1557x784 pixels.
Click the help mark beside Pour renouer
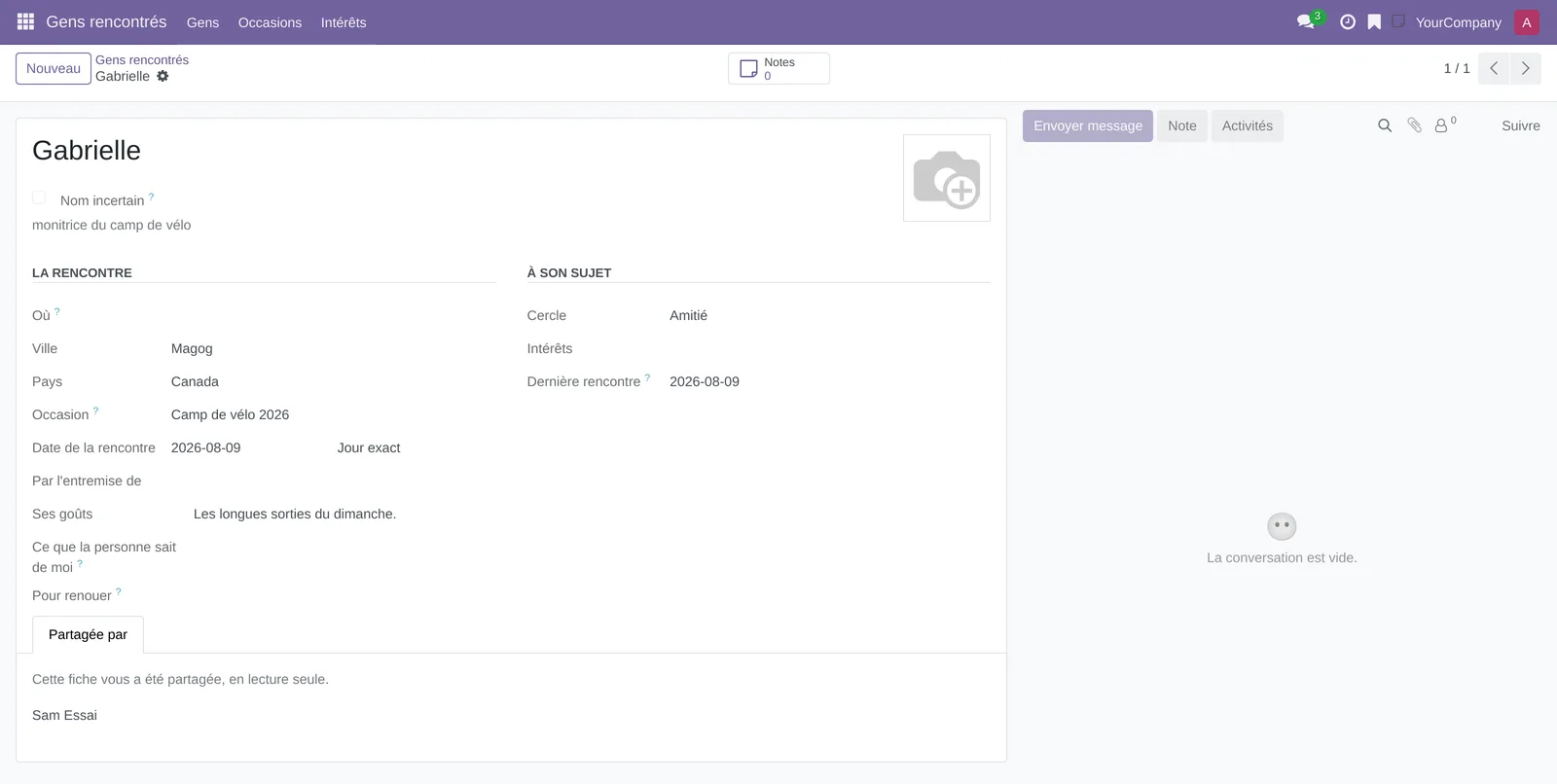pos(119,591)
